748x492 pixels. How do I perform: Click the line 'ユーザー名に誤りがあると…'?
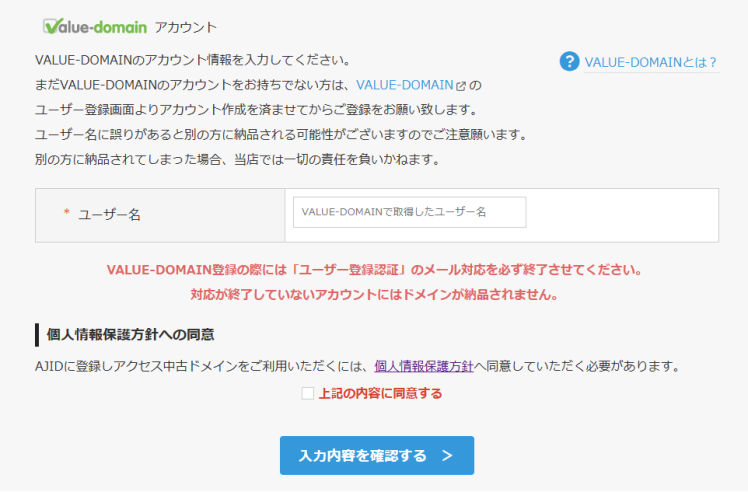pyautogui.click(x=281, y=135)
